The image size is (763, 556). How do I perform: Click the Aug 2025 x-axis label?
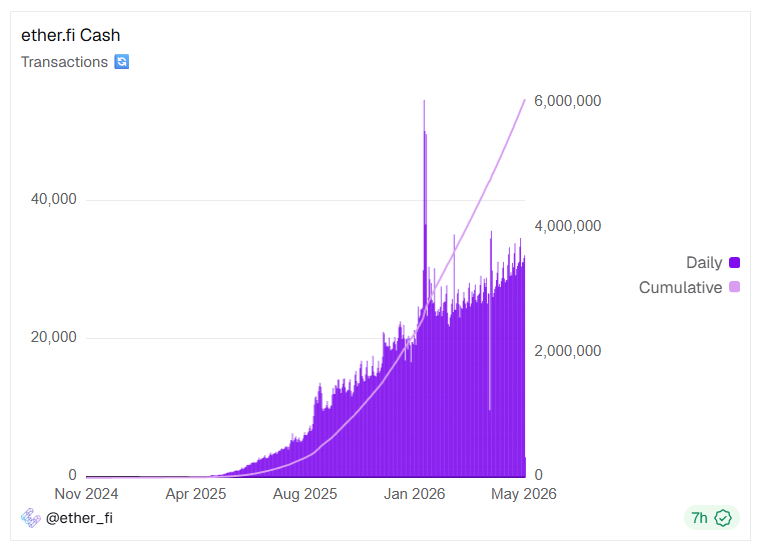click(305, 494)
